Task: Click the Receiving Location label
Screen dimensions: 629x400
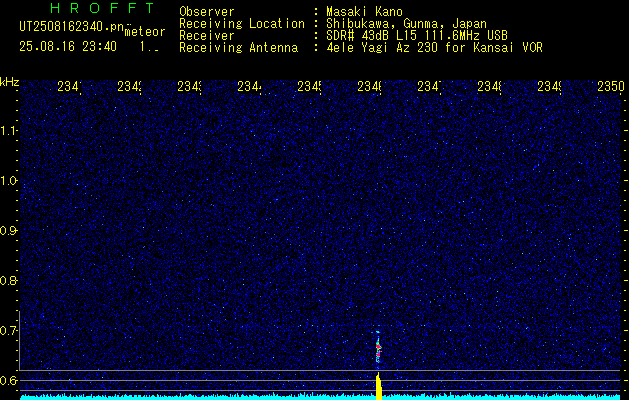Action: 242,24
